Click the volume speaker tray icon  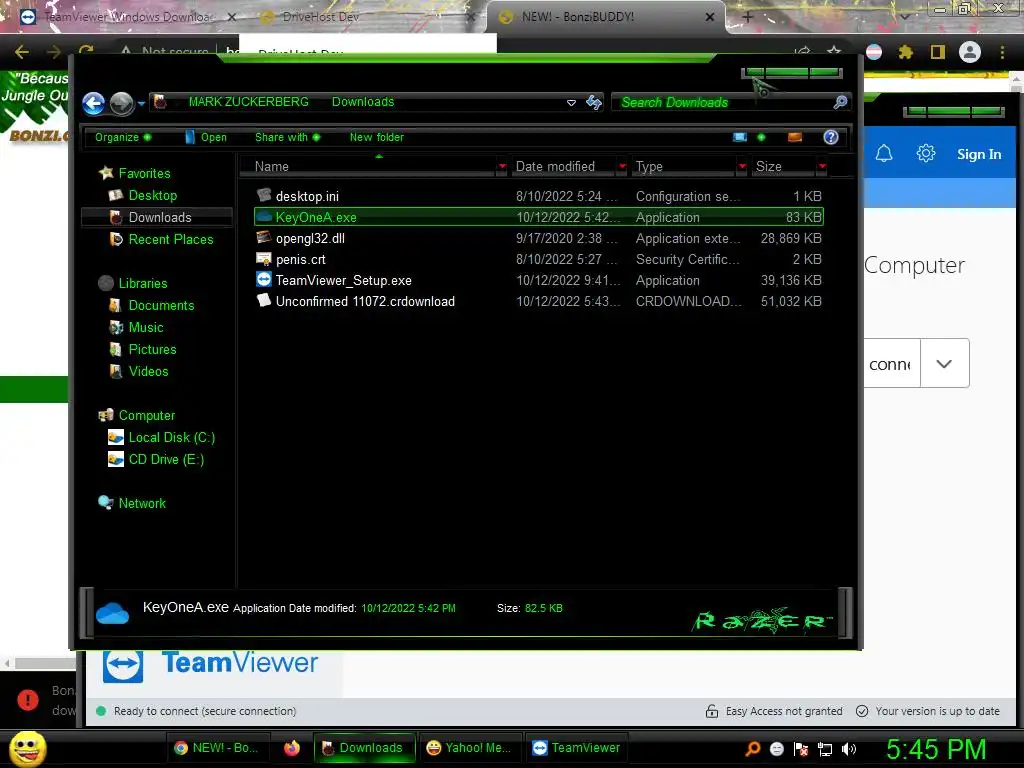tap(848, 749)
